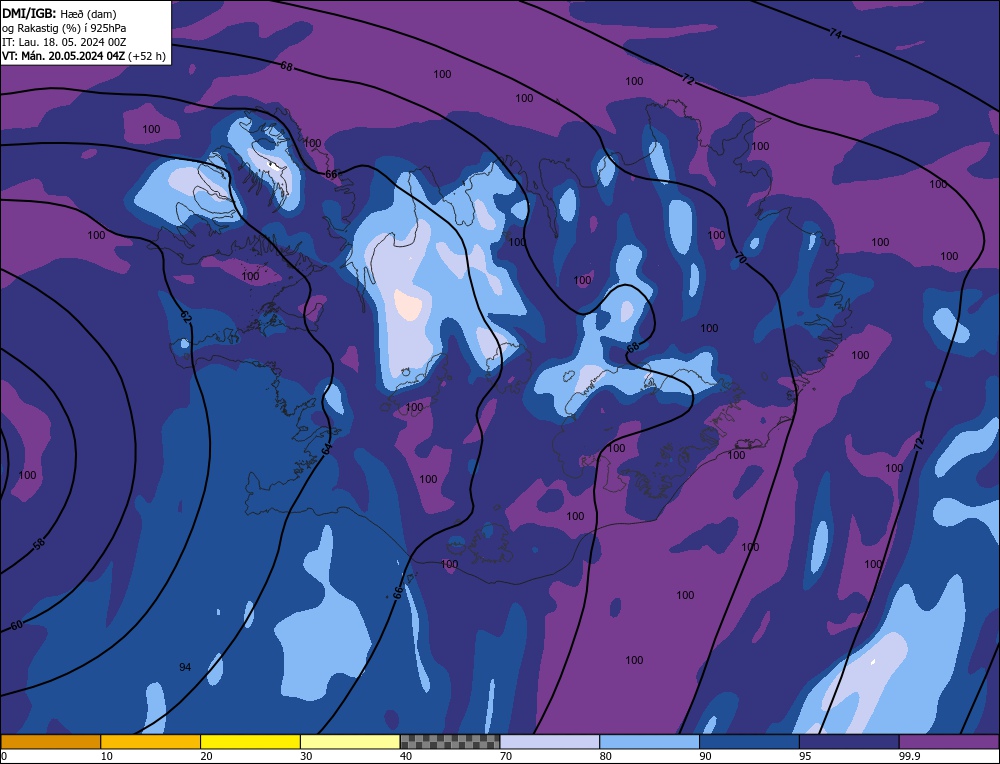Viewport: 1000px width, 764px height.
Task: Click the purple legend swatch above 99.9
Action: coord(949,741)
